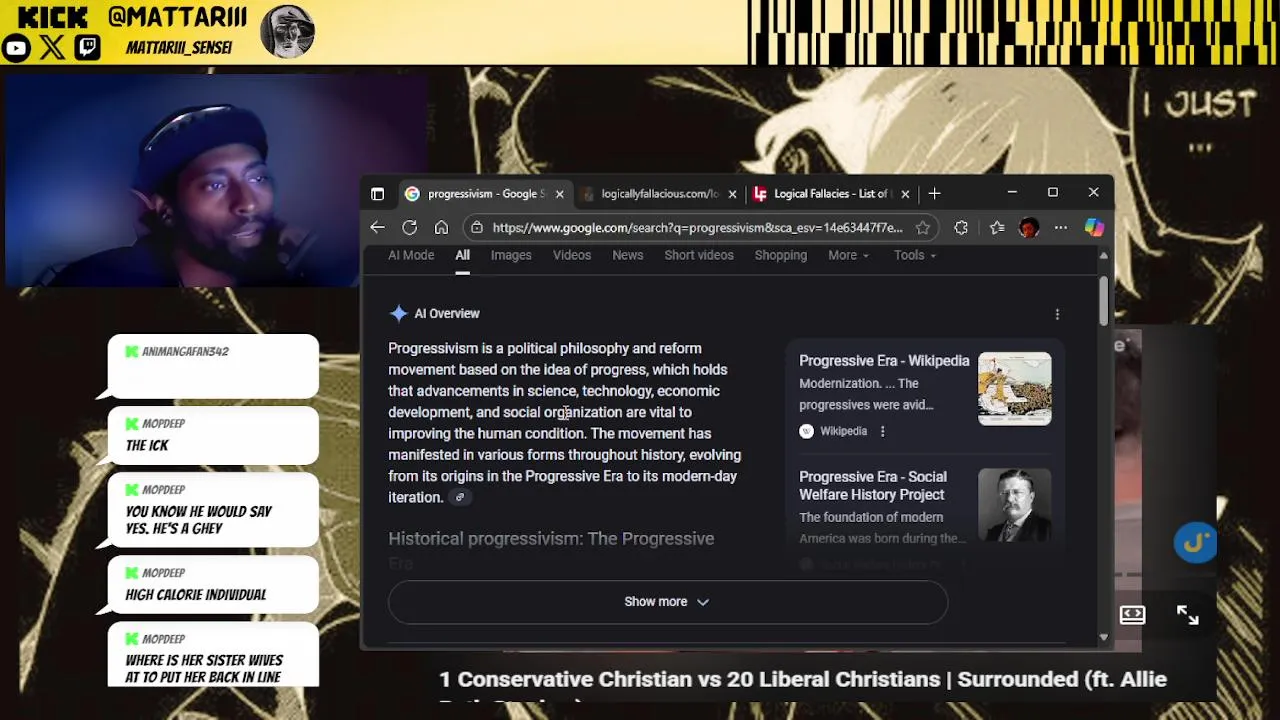Select the Short videos search tab

[x=699, y=255]
